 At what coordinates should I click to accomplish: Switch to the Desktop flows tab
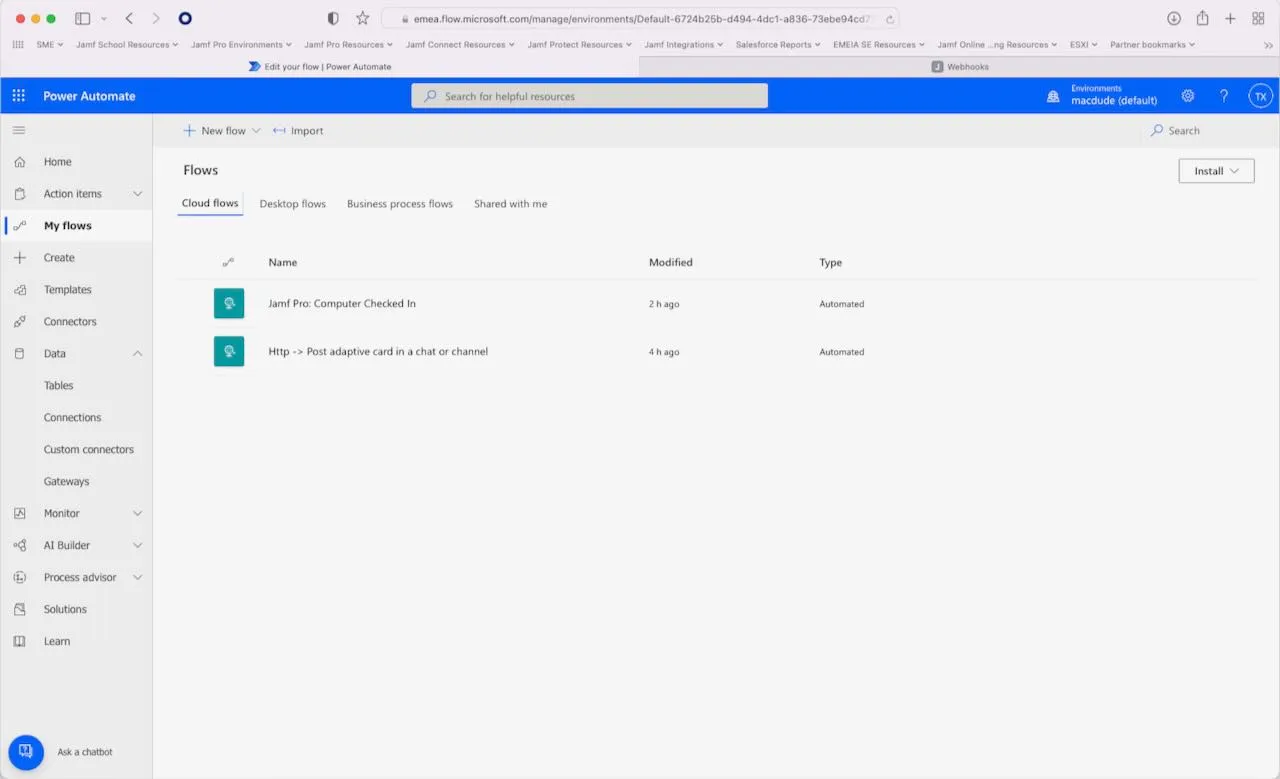click(x=292, y=203)
